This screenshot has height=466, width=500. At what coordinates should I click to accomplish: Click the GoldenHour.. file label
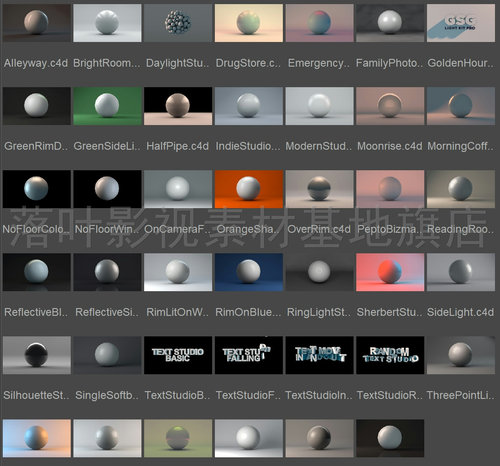click(x=461, y=63)
